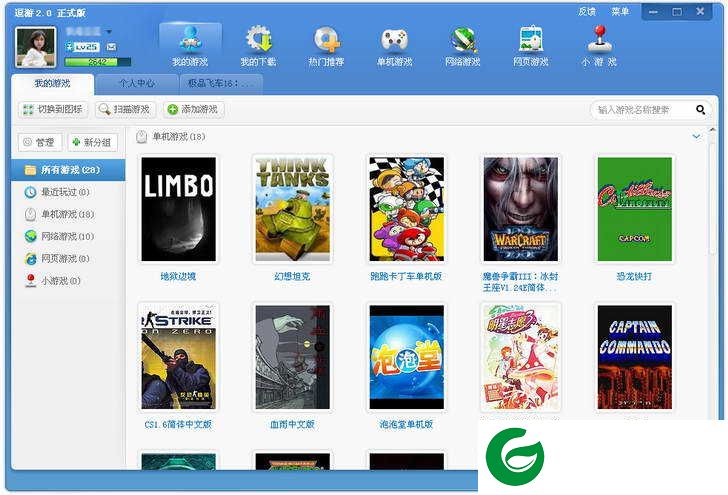Open 反馈 feedback menu
728x495 pixels.
(587, 12)
